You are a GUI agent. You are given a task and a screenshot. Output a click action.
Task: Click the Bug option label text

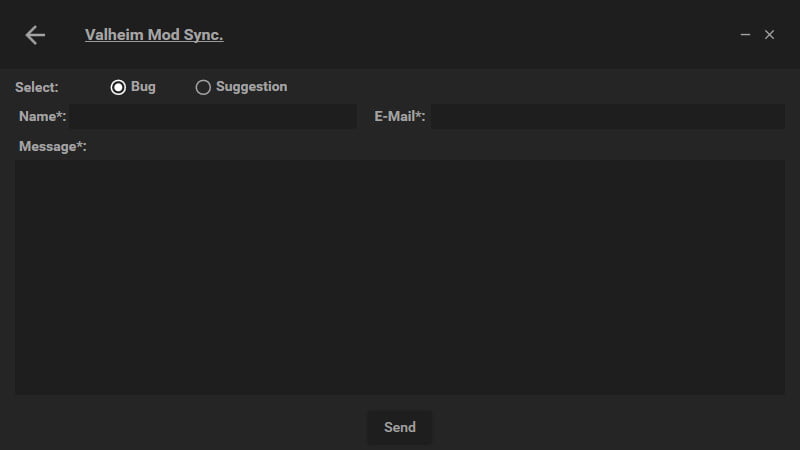click(143, 87)
